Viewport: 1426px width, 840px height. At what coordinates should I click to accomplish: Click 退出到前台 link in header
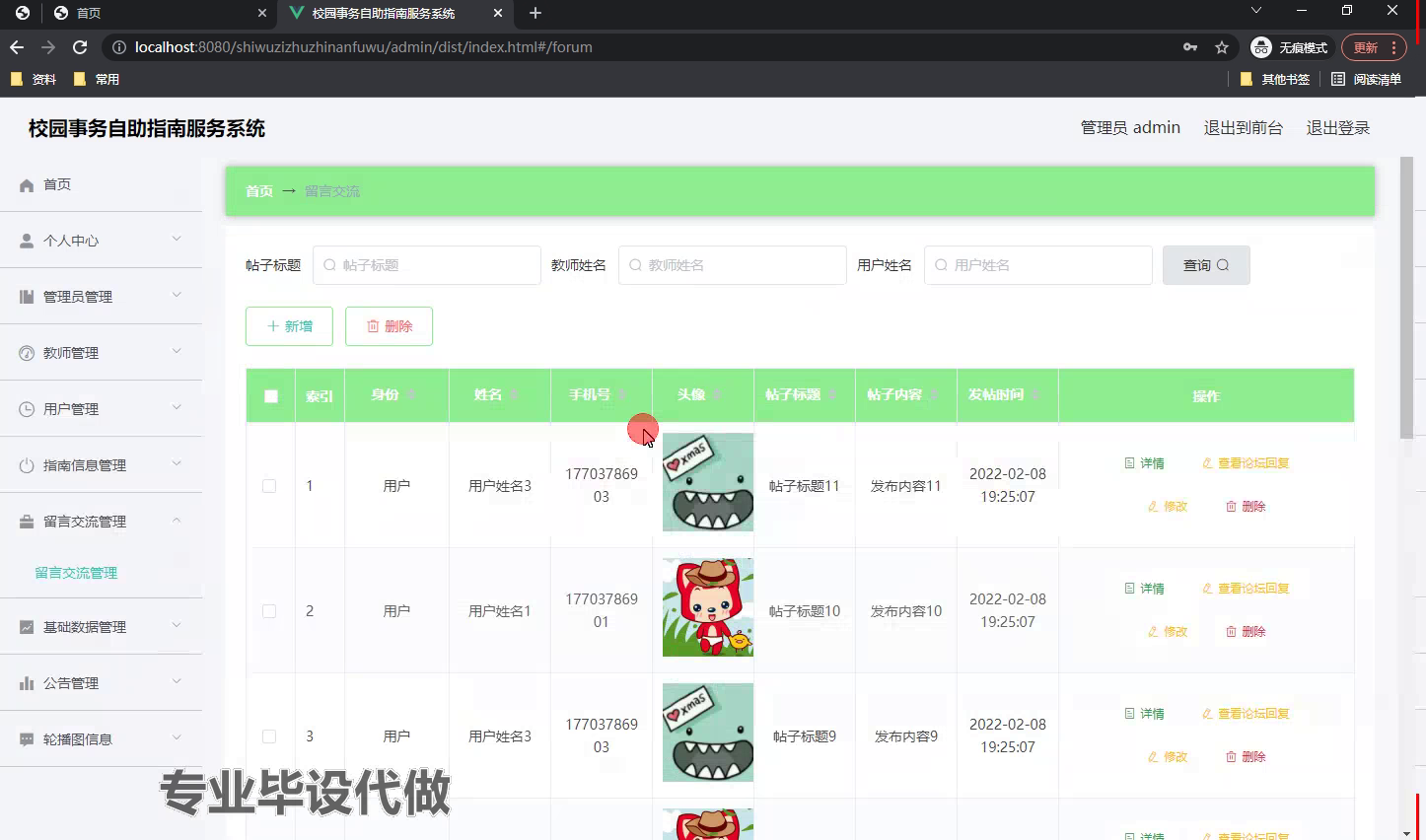point(1244,128)
